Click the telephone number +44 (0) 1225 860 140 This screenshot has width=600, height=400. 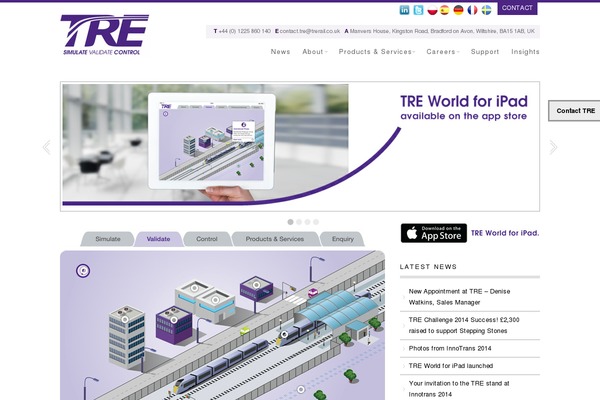click(x=244, y=31)
